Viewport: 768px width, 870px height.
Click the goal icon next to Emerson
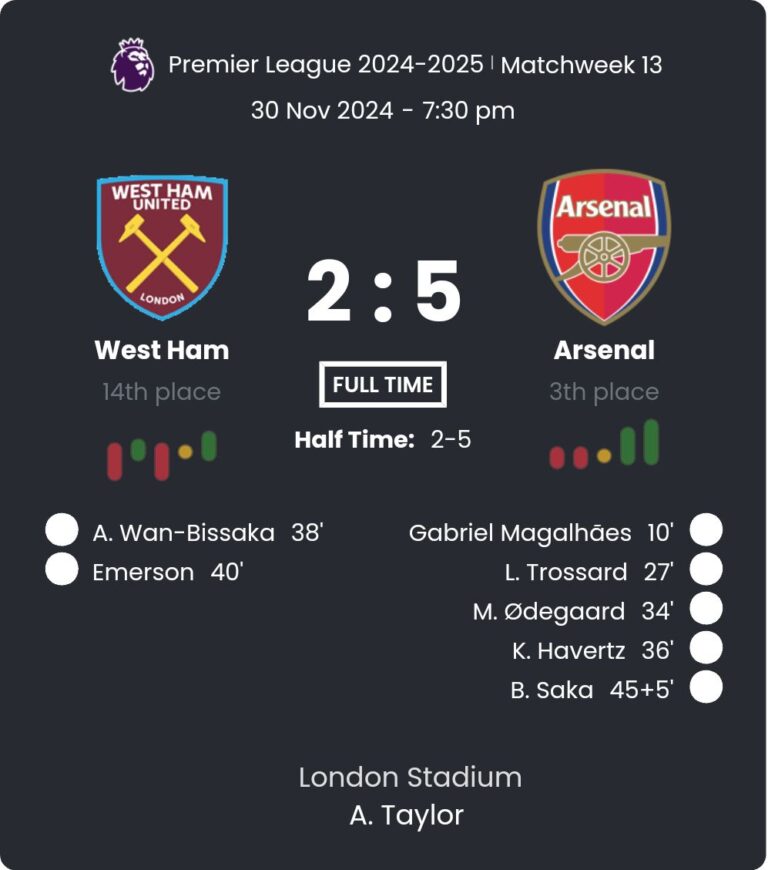coord(62,571)
